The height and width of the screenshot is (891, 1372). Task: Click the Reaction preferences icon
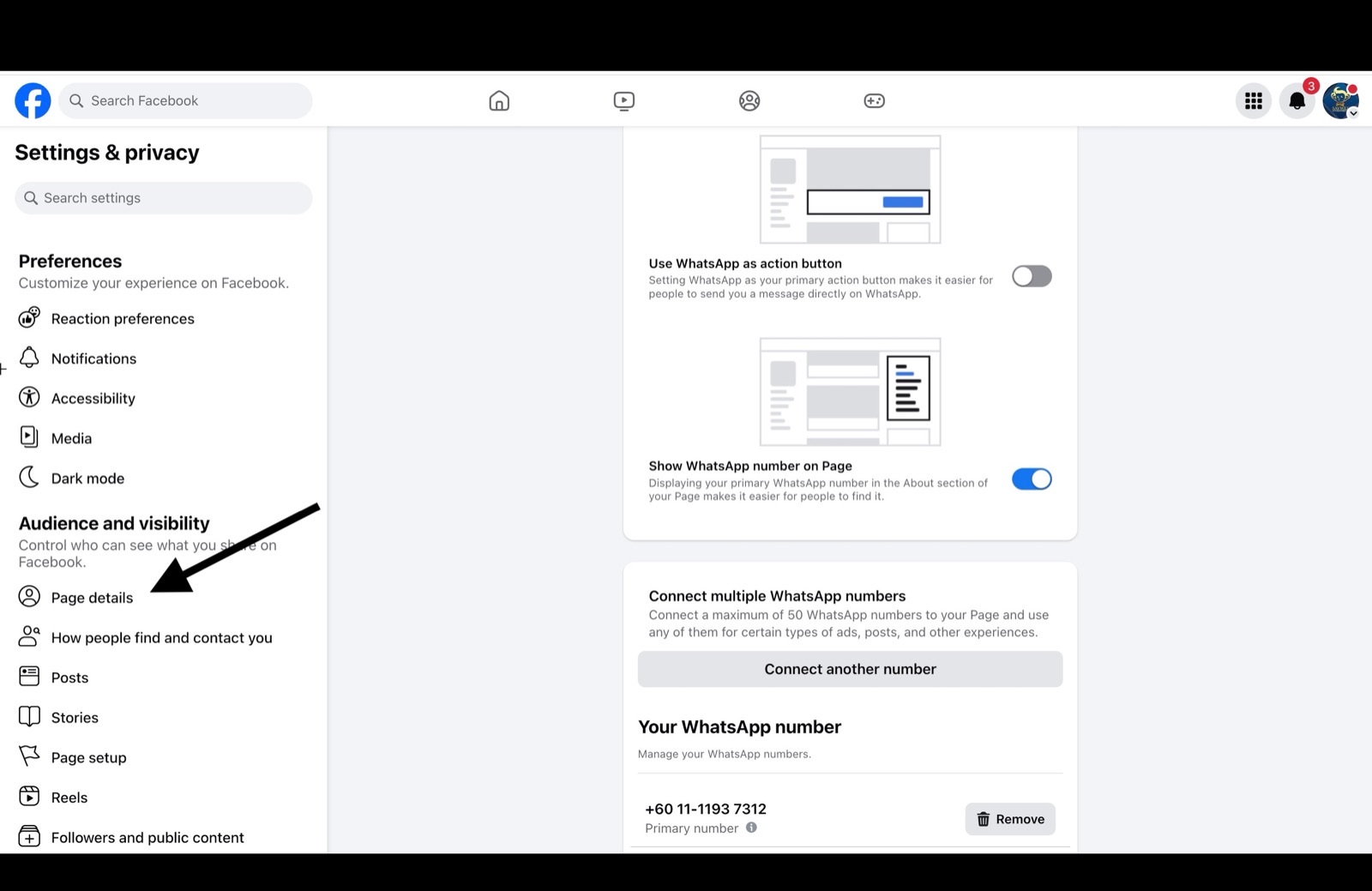[29, 318]
